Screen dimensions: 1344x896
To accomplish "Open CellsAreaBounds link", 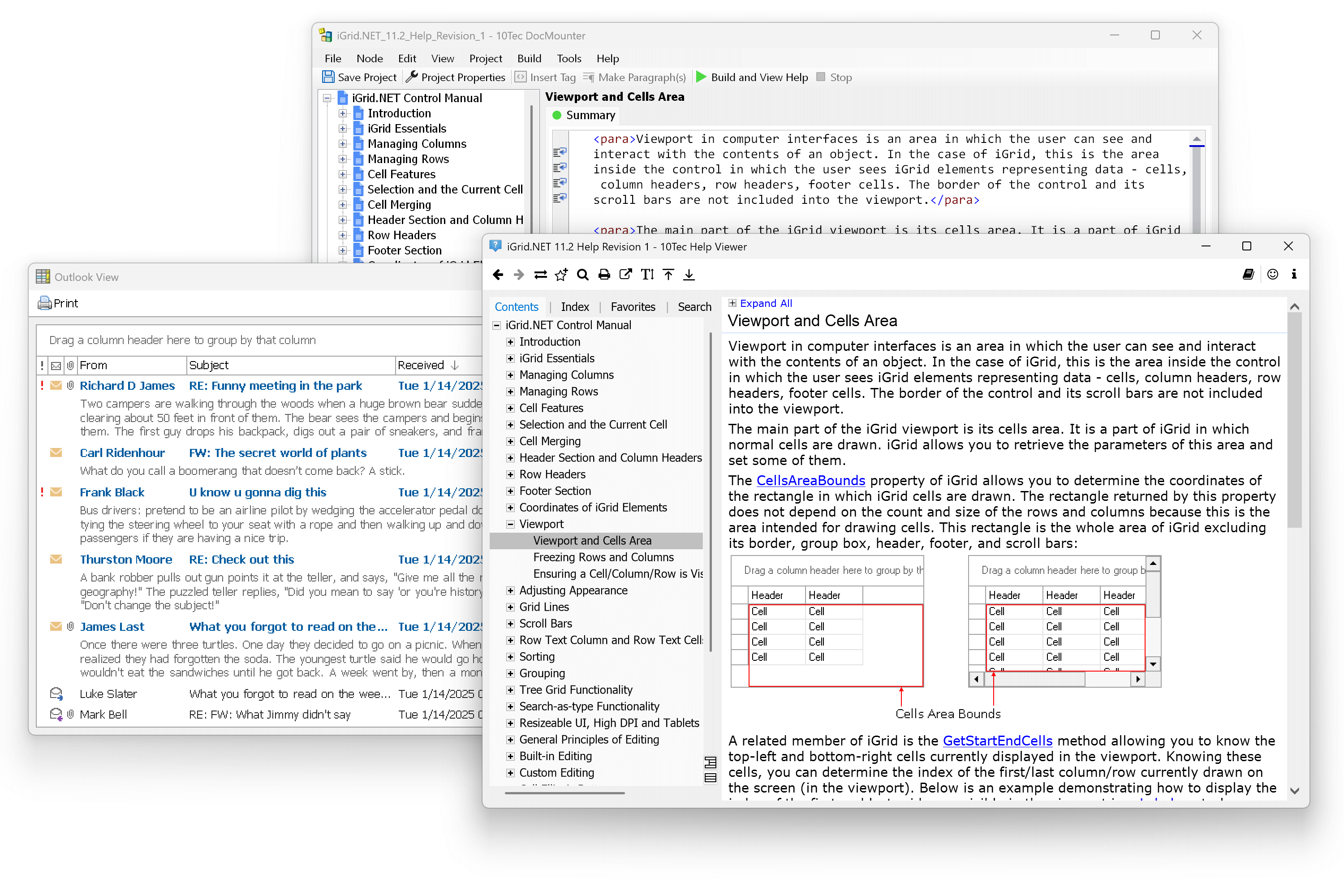I will pyautogui.click(x=810, y=481).
